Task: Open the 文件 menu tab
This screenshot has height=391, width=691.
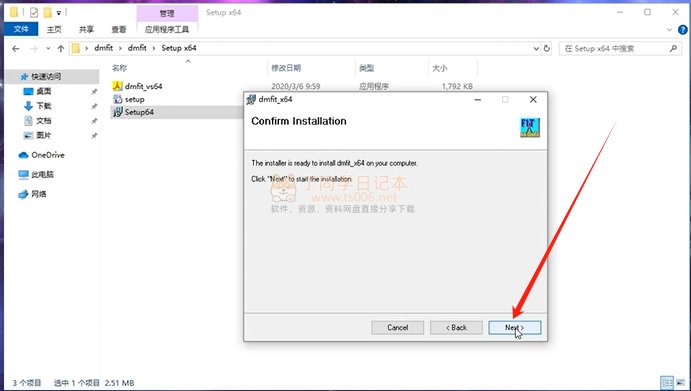Action: point(21,29)
